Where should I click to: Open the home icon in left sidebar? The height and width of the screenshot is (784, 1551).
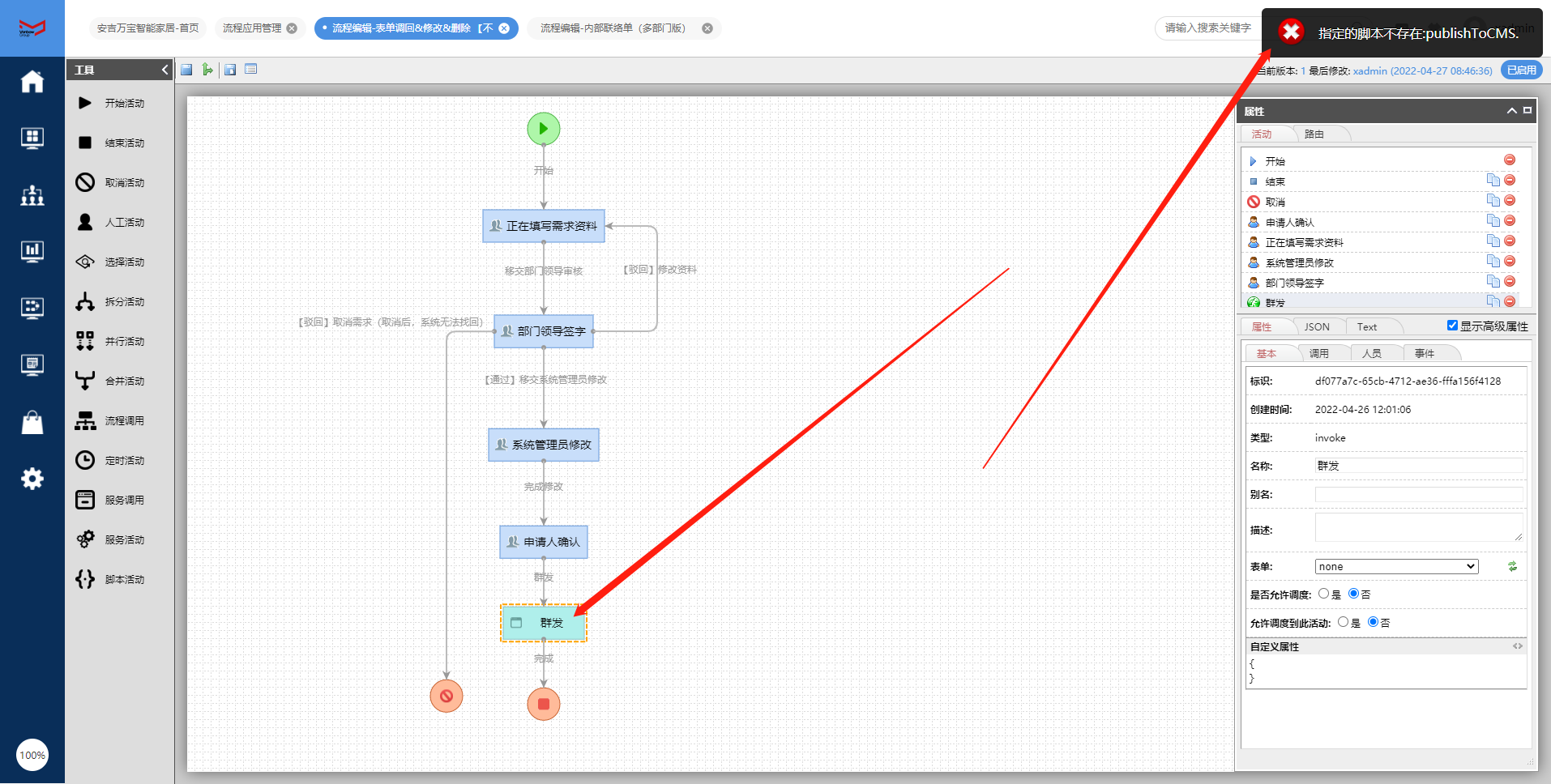[x=32, y=81]
